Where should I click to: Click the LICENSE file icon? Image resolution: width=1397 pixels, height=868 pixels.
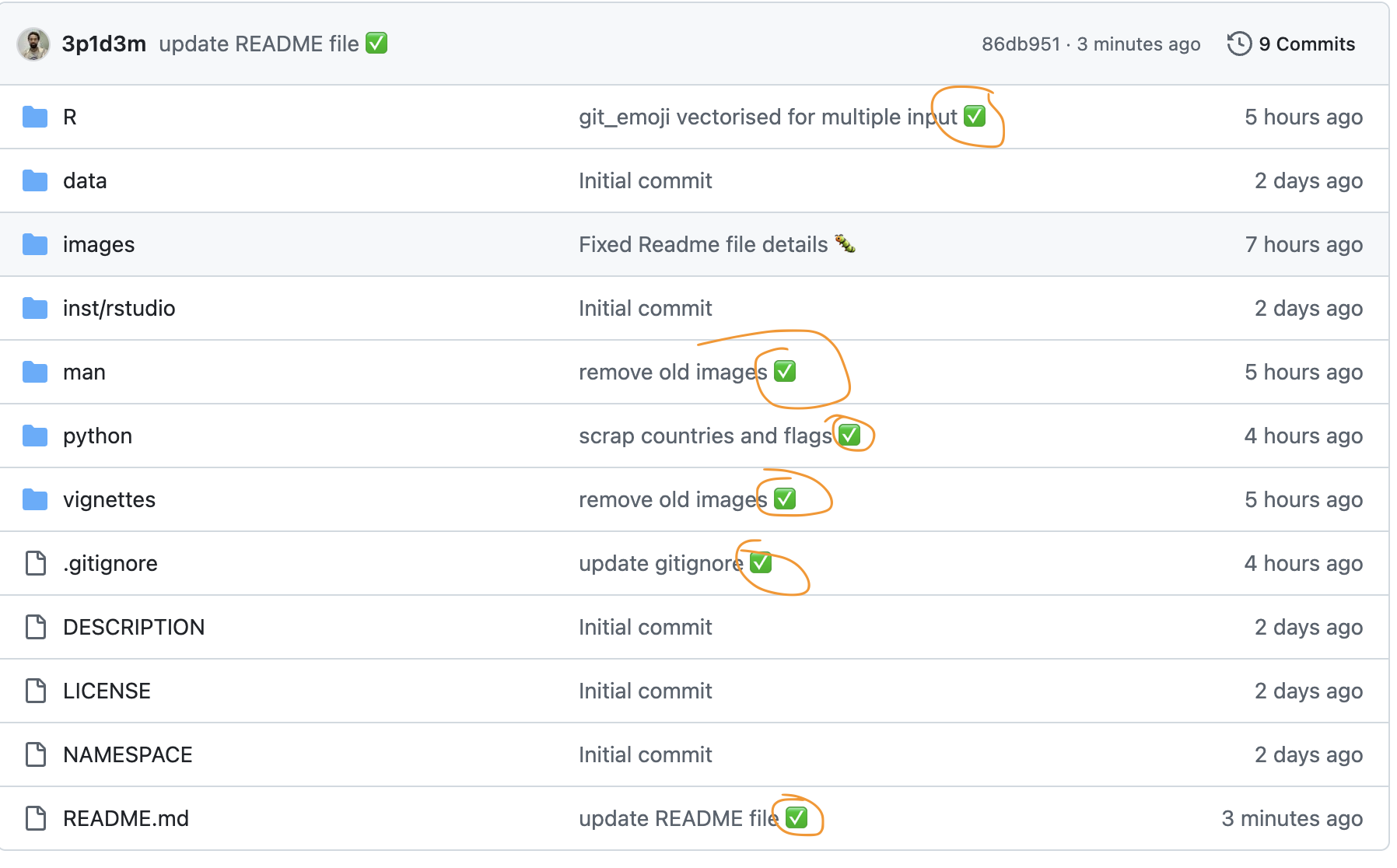36,691
